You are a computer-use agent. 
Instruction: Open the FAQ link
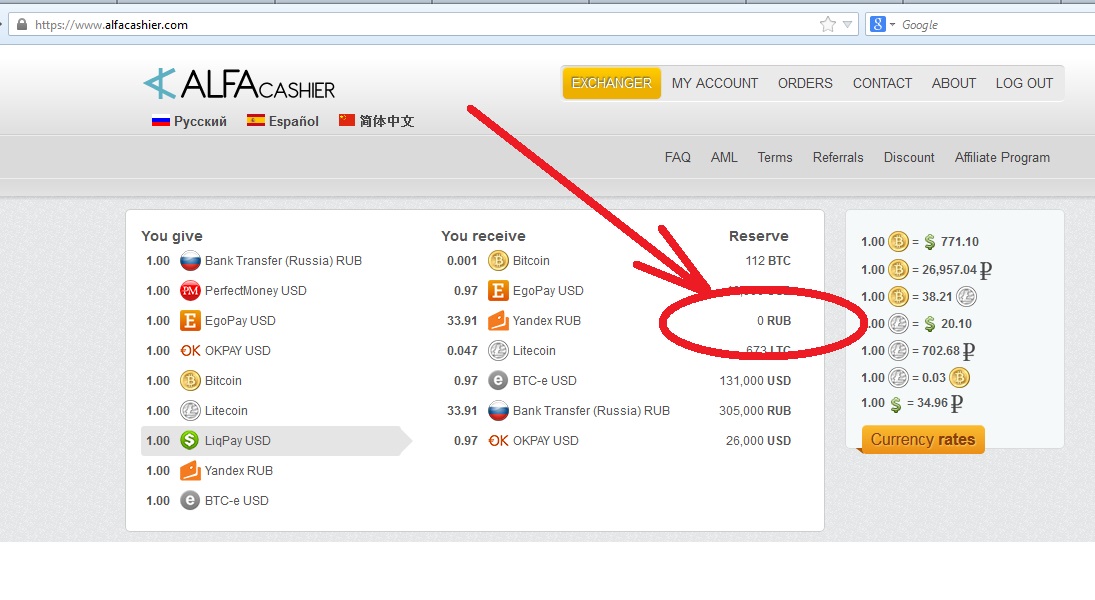(x=677, y=157)
